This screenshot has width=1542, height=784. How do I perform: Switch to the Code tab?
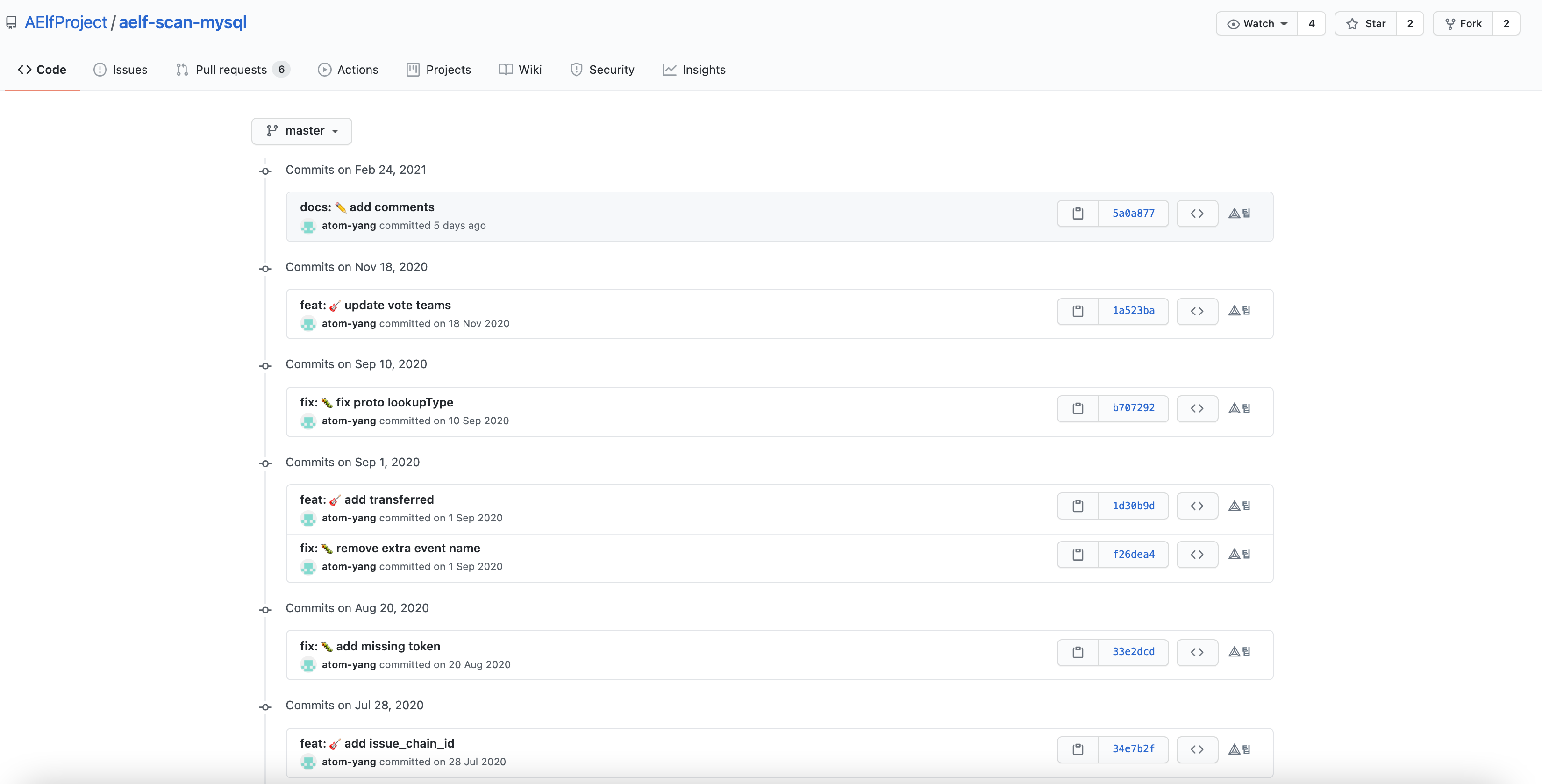(42, 70)
